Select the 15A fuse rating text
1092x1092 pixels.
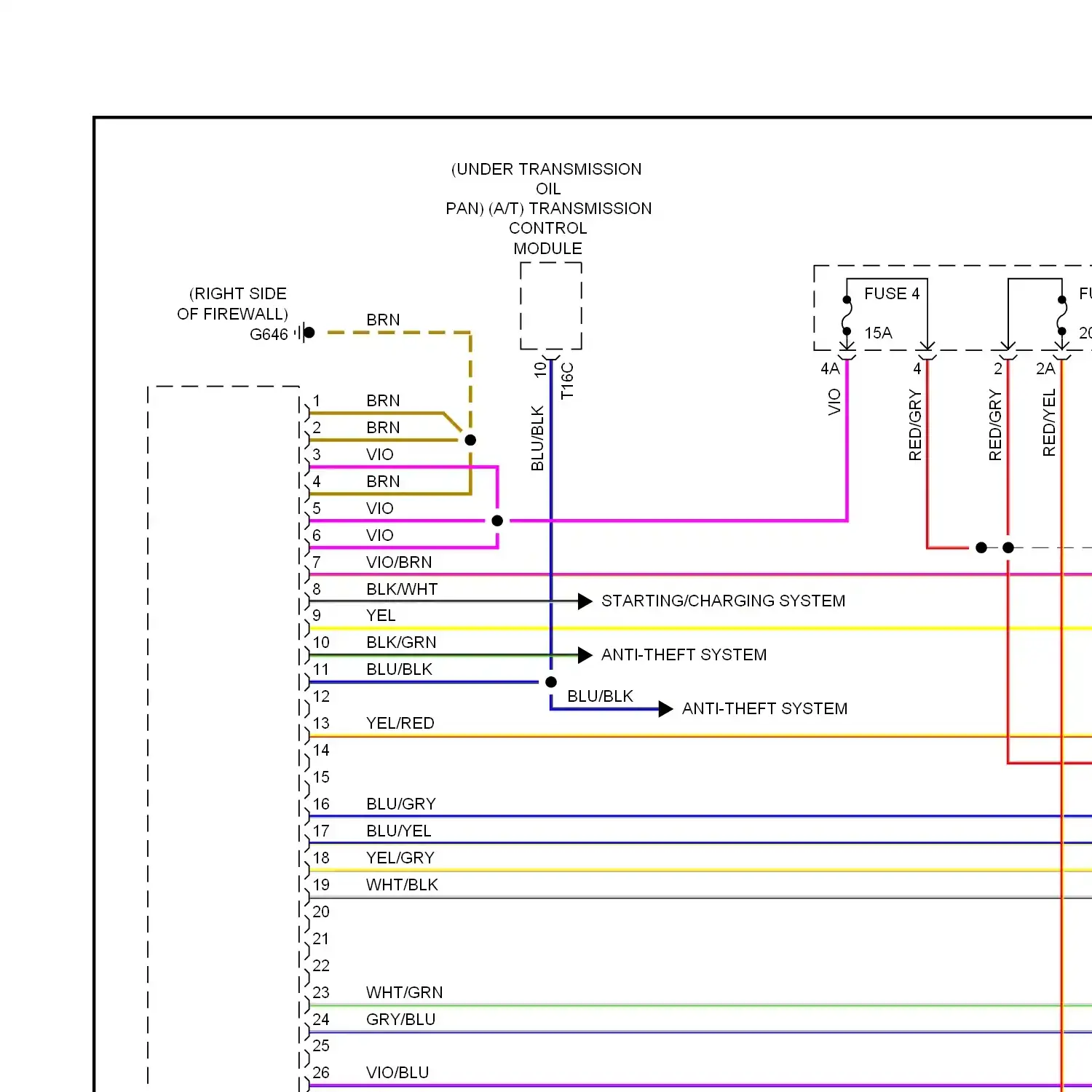coord(878,333)
